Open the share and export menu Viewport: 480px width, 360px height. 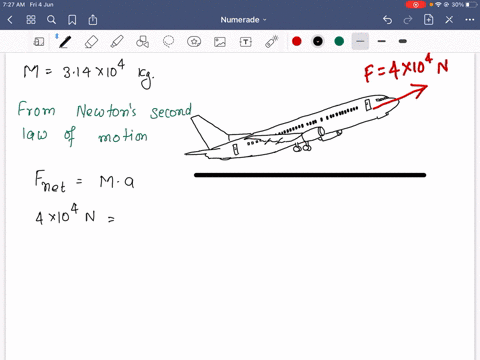(93, 20)
